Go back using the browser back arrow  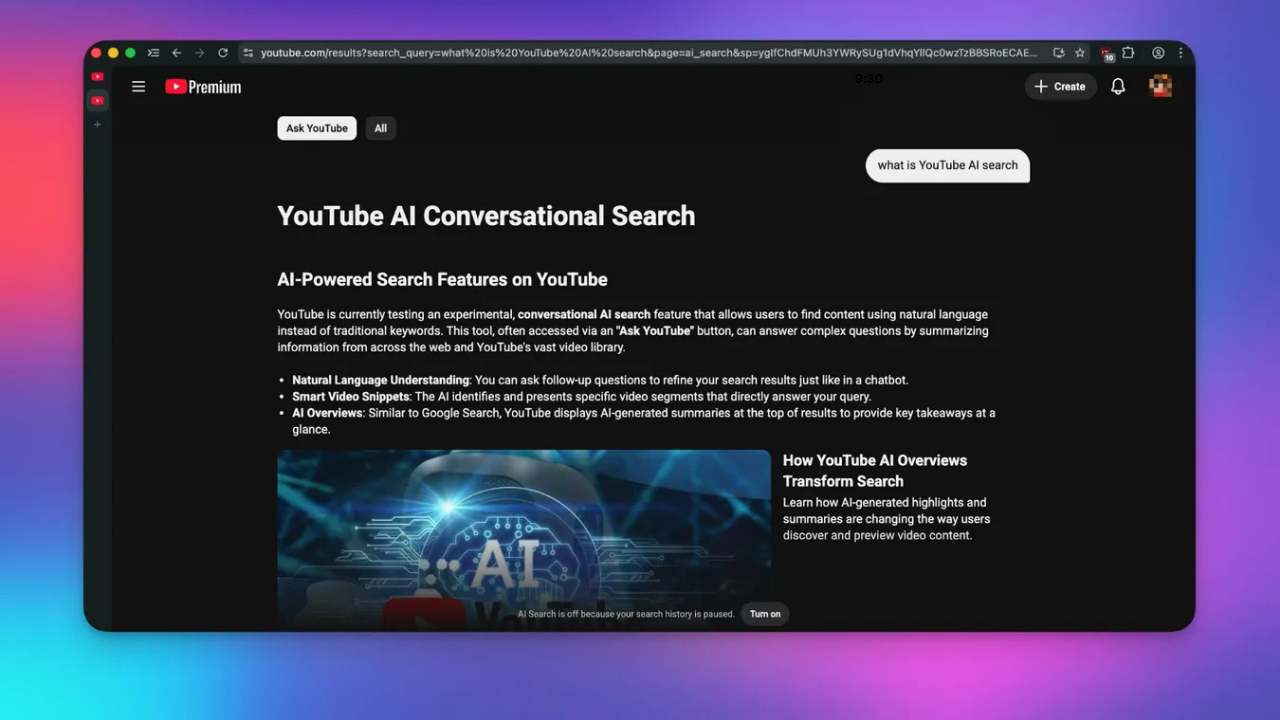pyautogui.click(x=176, y=53)
